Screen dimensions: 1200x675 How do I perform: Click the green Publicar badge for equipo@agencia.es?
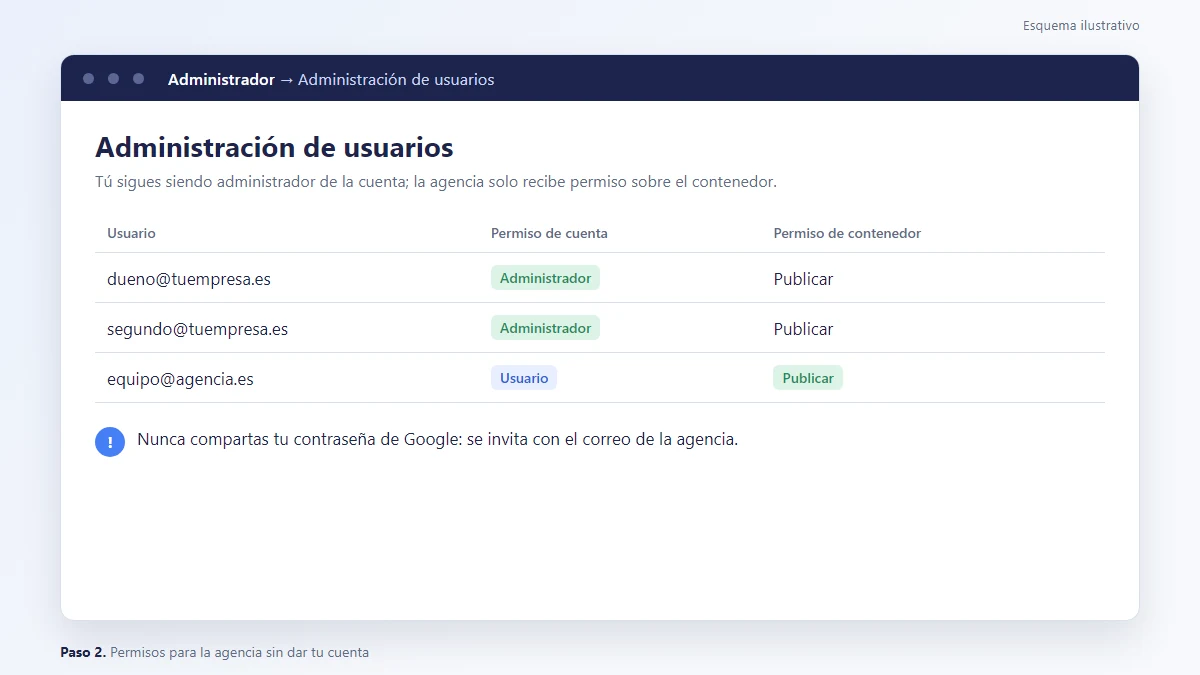click(808, 378)
